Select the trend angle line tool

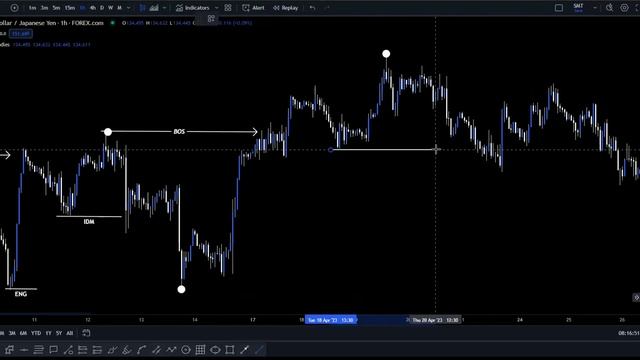pos(68,350)
